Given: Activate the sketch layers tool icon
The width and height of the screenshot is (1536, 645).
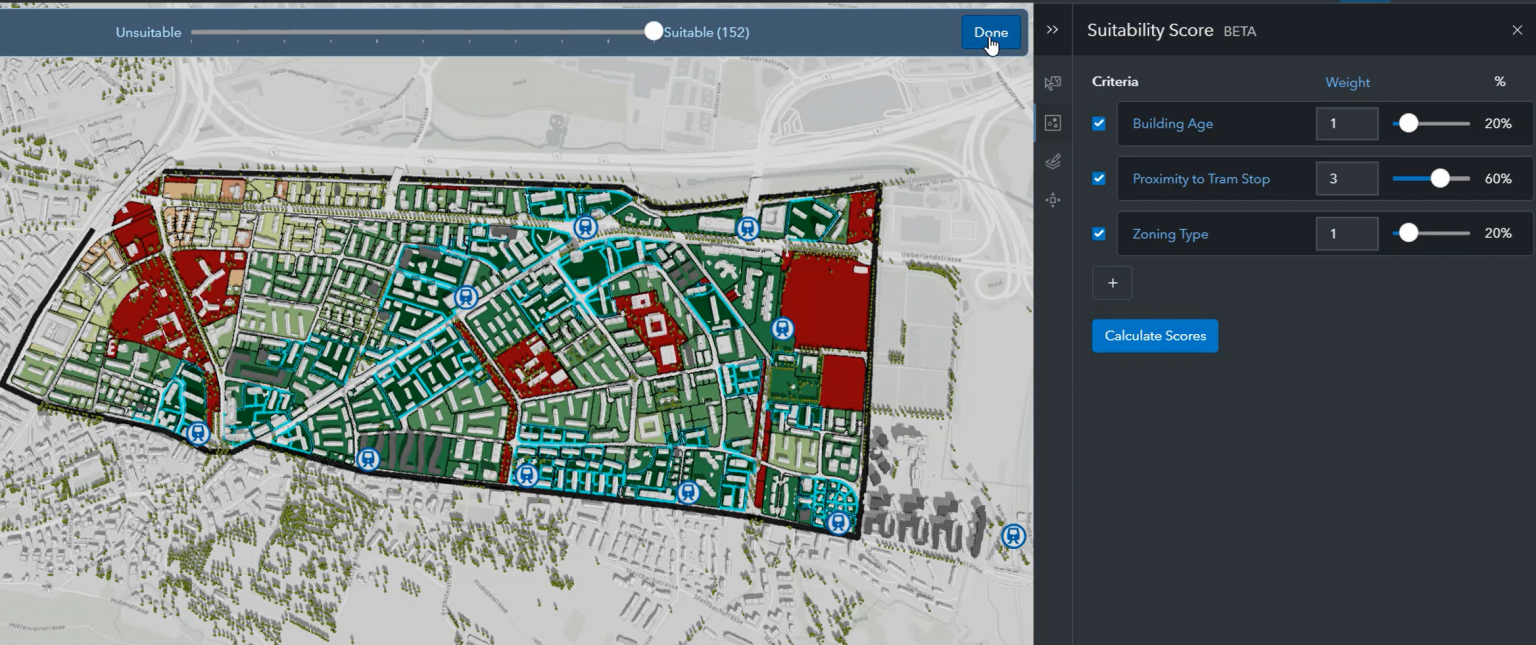Looking at the screenshot, I should [1052, 161].
